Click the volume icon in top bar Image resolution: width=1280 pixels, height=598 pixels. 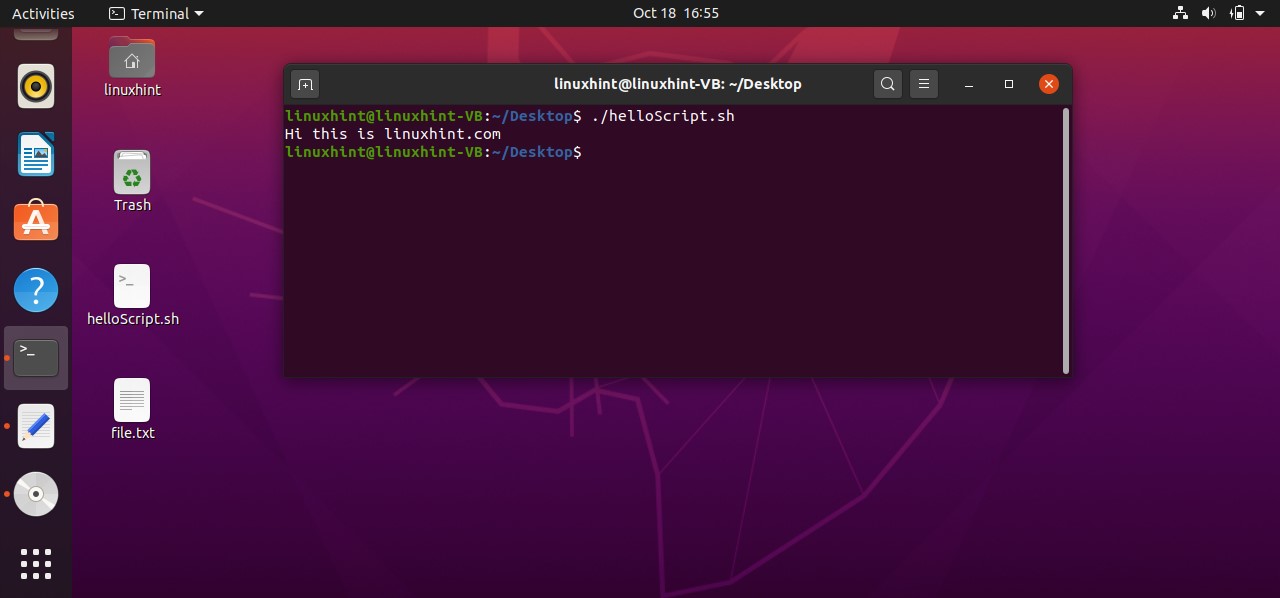click(1208, 13)
